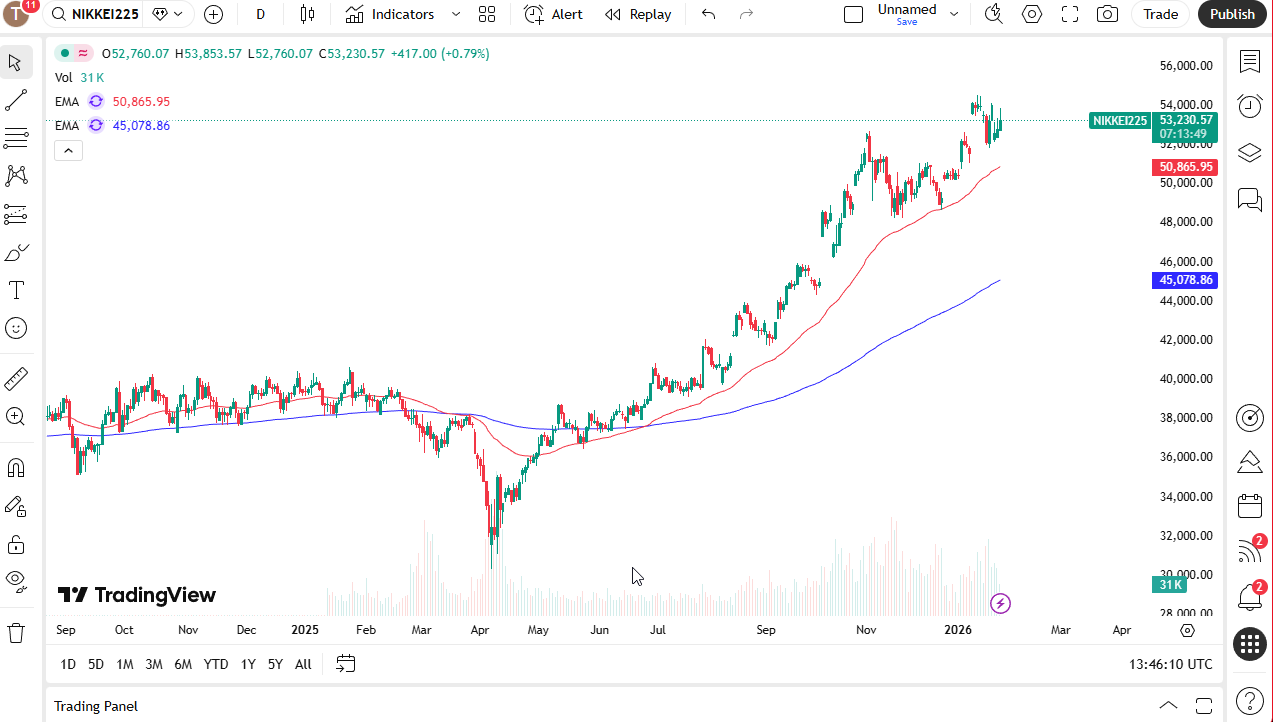This screenshot has width=1273, height=722.
Task: Click the Trade button
Action: [1161, 14]
